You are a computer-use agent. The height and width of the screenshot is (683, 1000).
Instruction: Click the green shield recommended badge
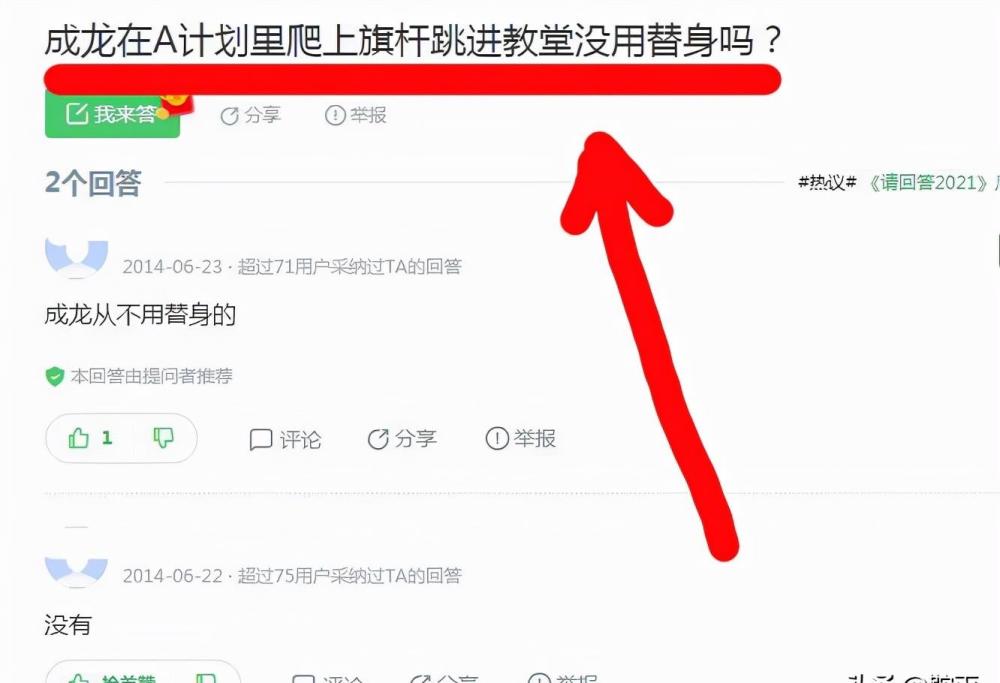[55, 376]
